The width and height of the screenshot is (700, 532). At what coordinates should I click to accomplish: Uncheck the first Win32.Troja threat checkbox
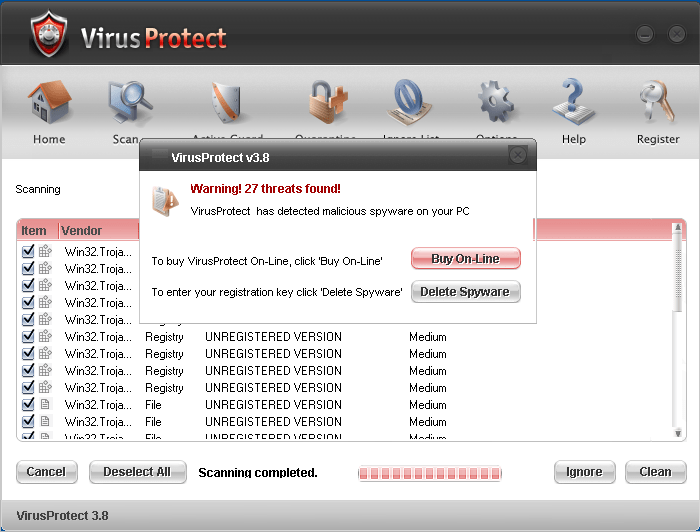28,251
